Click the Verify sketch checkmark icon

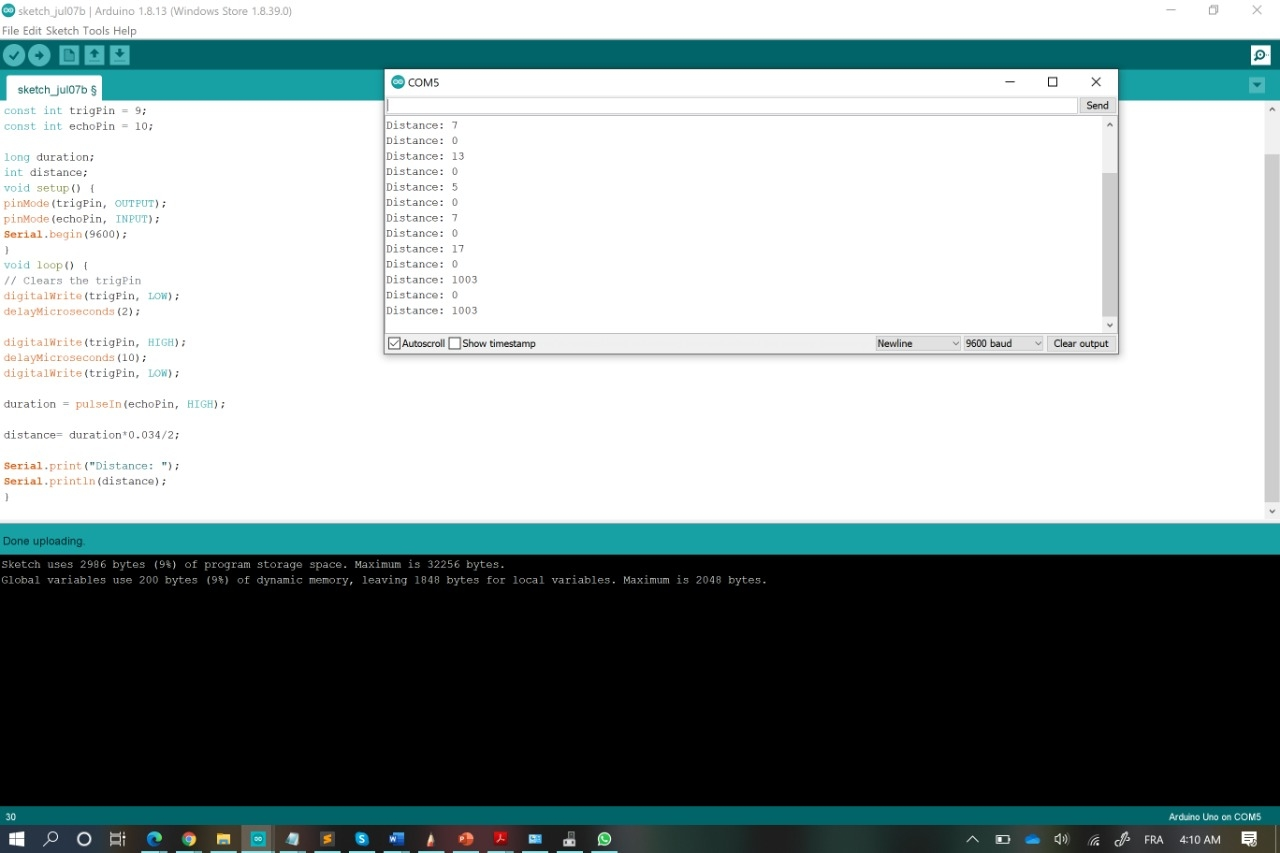tap(14, 56)
